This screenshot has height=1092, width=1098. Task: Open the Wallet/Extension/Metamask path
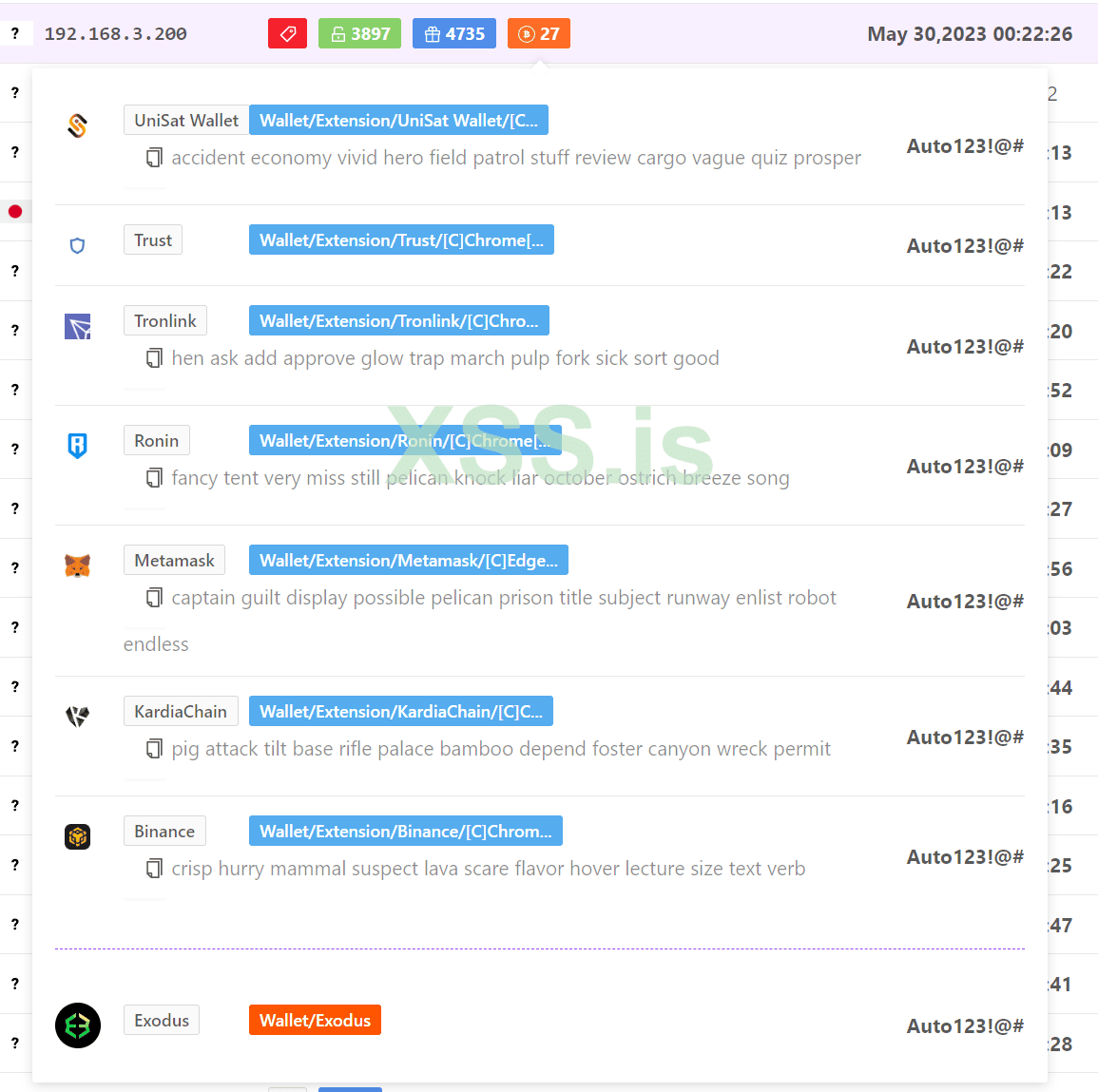[x=408, y=560]
